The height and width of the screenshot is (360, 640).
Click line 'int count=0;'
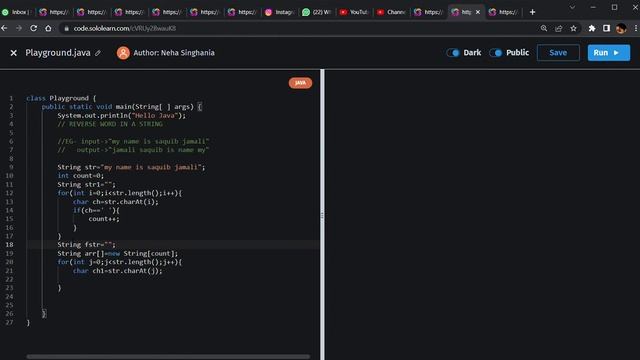[80, 176]
